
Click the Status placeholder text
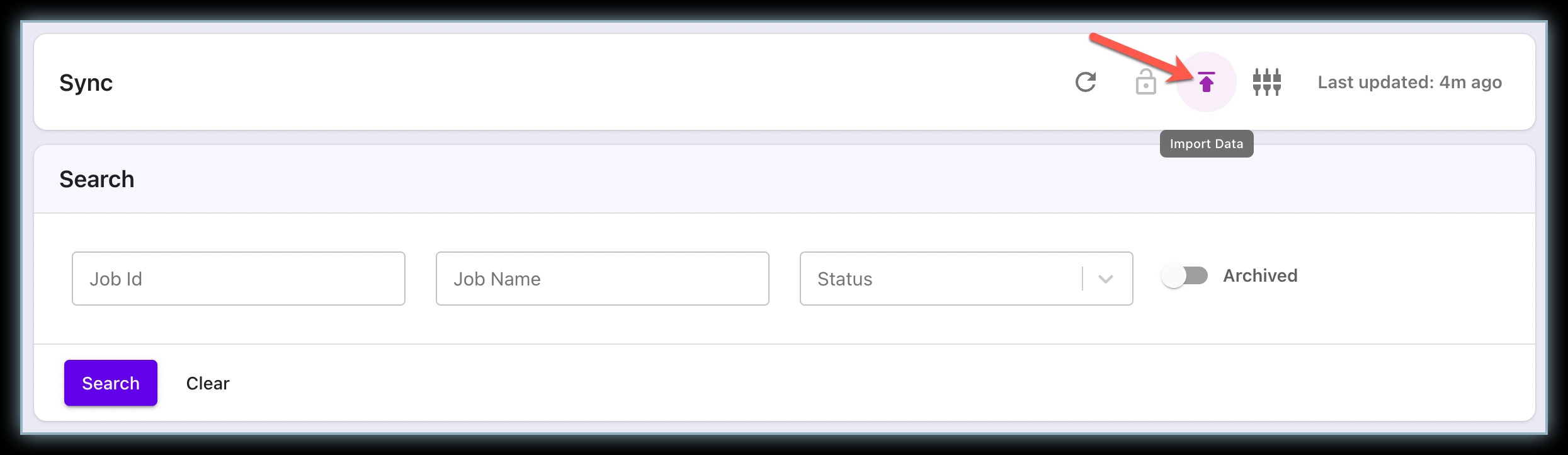point(844,279)
